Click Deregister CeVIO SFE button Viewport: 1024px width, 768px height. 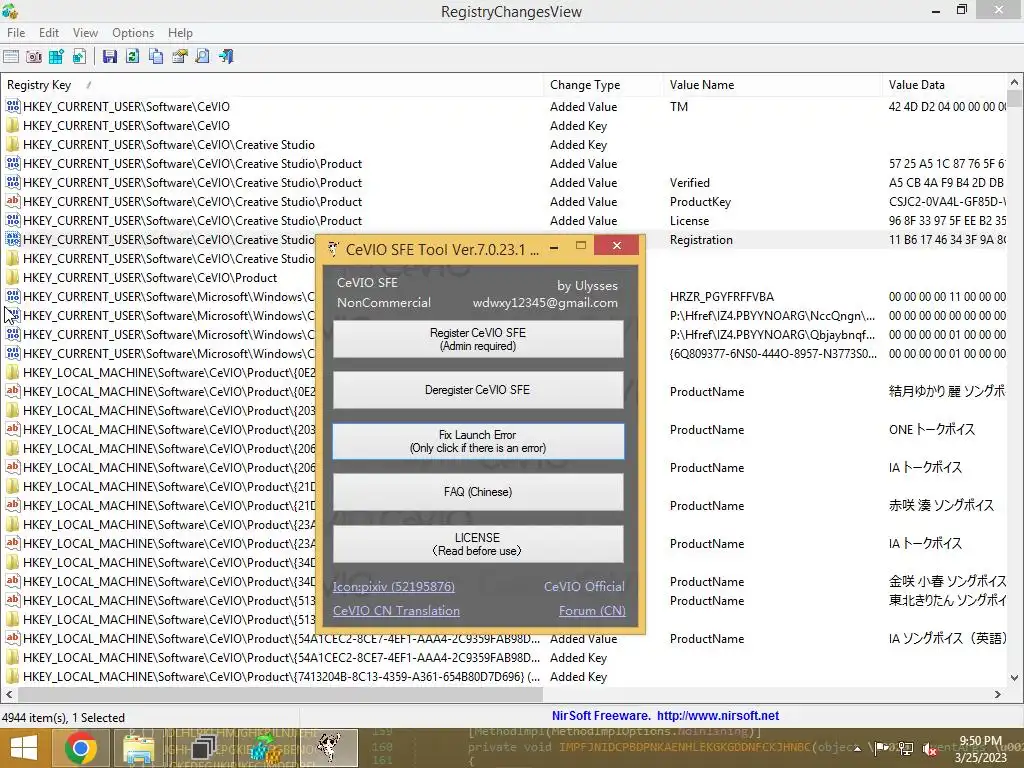click(x=478, y=390)
